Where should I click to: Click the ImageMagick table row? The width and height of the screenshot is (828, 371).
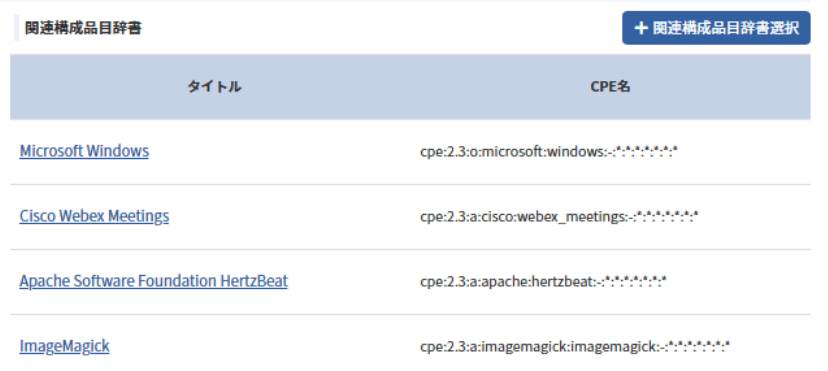(x=410, y=343)
